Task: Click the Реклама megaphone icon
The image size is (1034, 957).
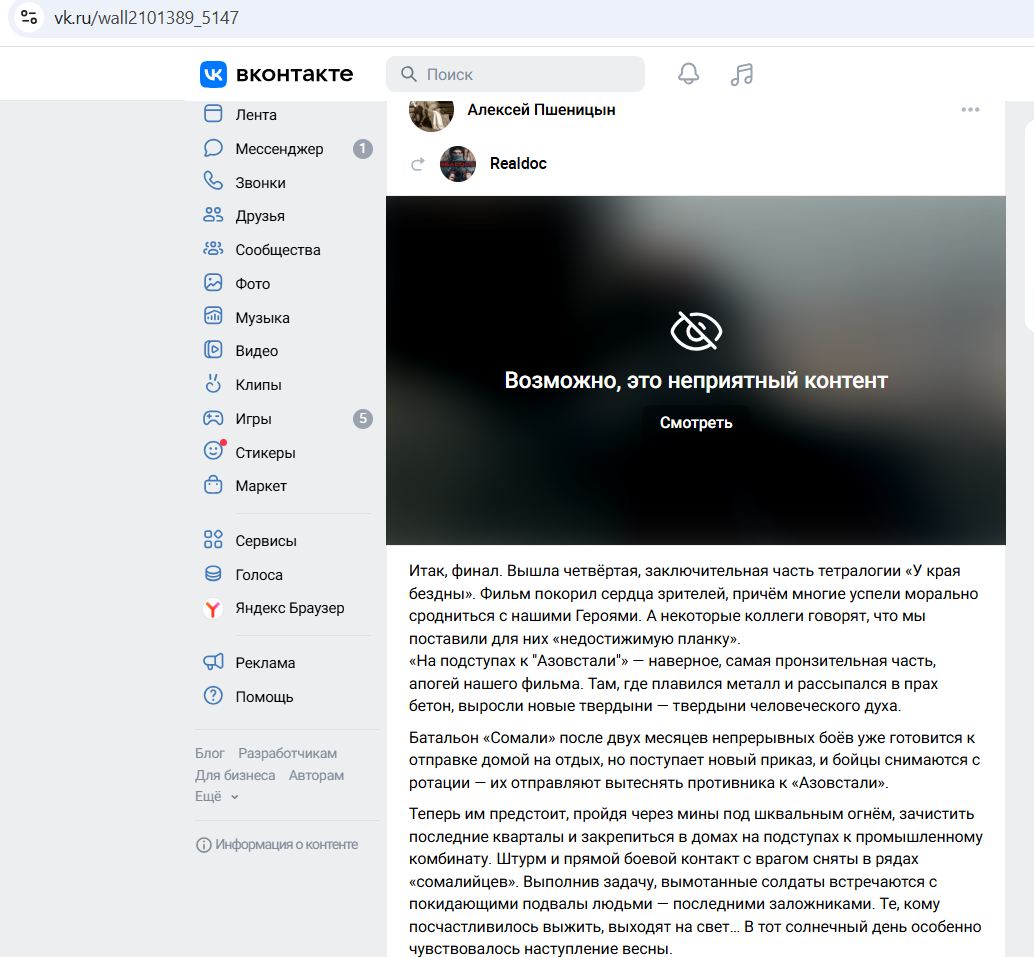Action: pyautogui.click(x=213, y=662)
